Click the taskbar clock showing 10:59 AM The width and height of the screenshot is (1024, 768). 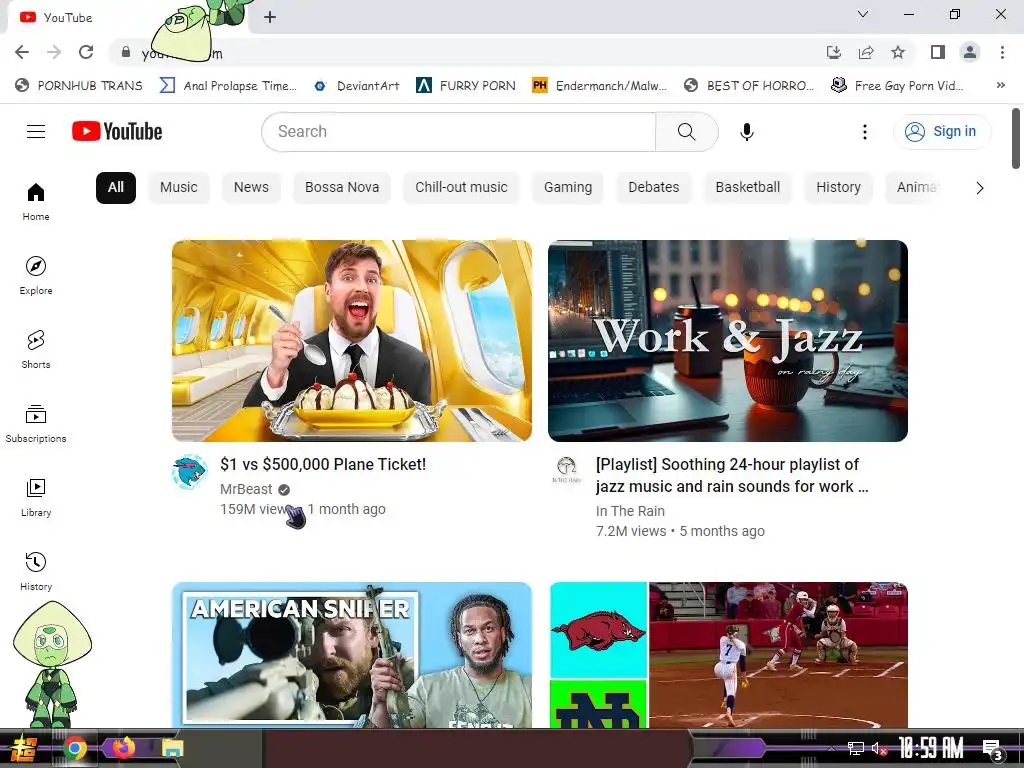930,748
